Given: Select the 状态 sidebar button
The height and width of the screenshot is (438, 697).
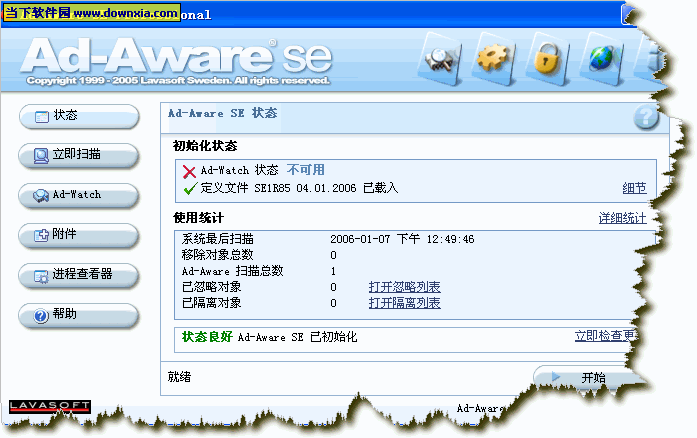Looking at the screenshot, I should 79,117.
